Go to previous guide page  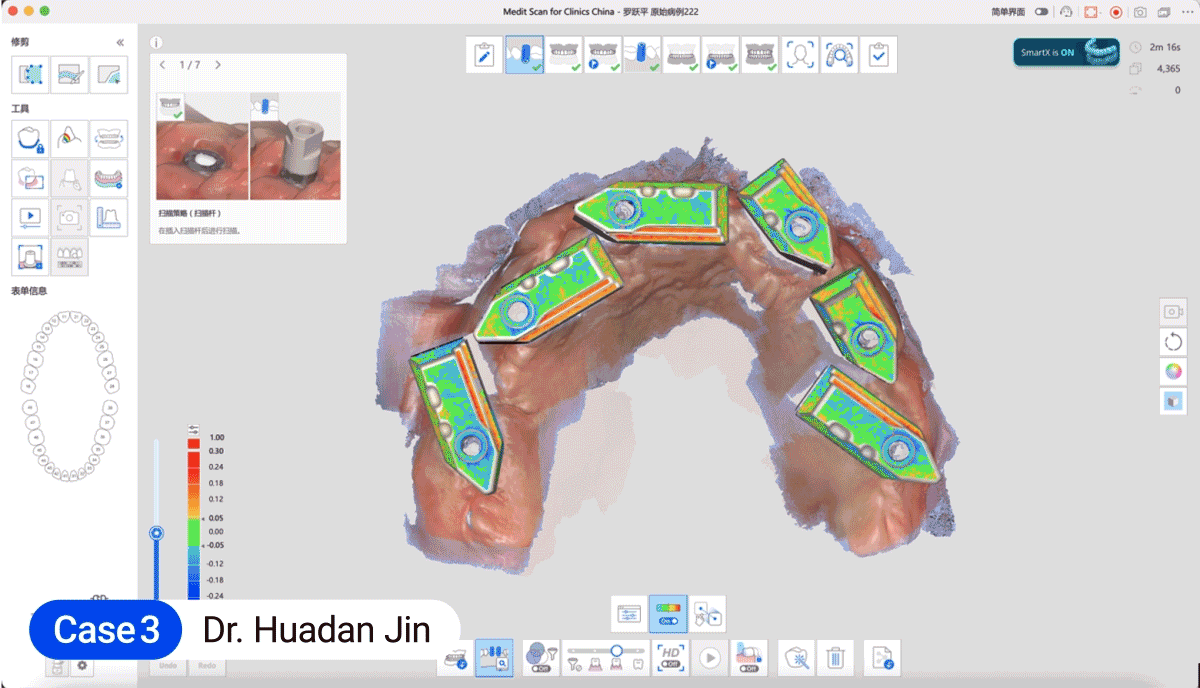[164, 65]
